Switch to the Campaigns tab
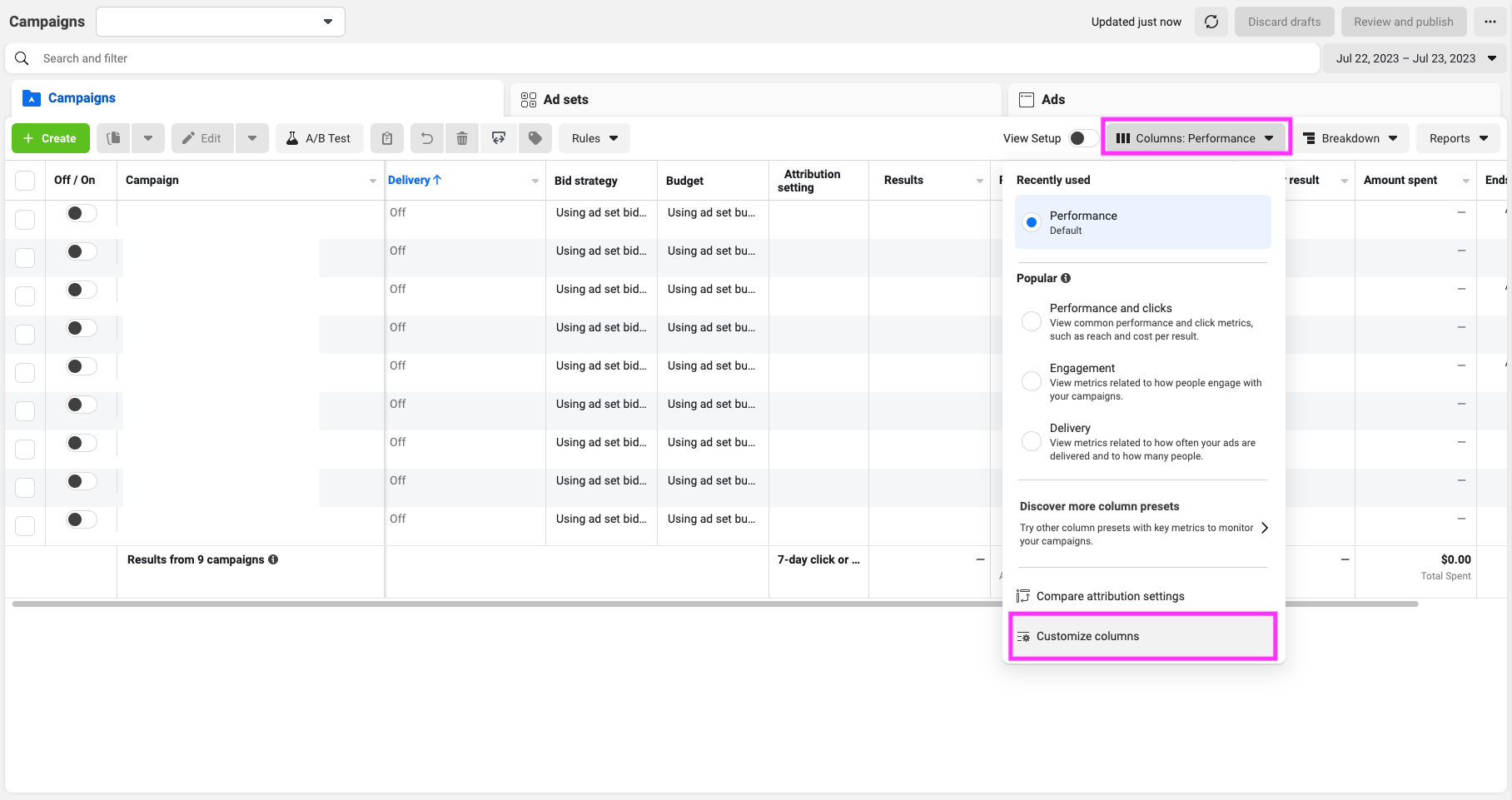The height and width of the screenshot is (800, 1512). click(x=258, y=98)
